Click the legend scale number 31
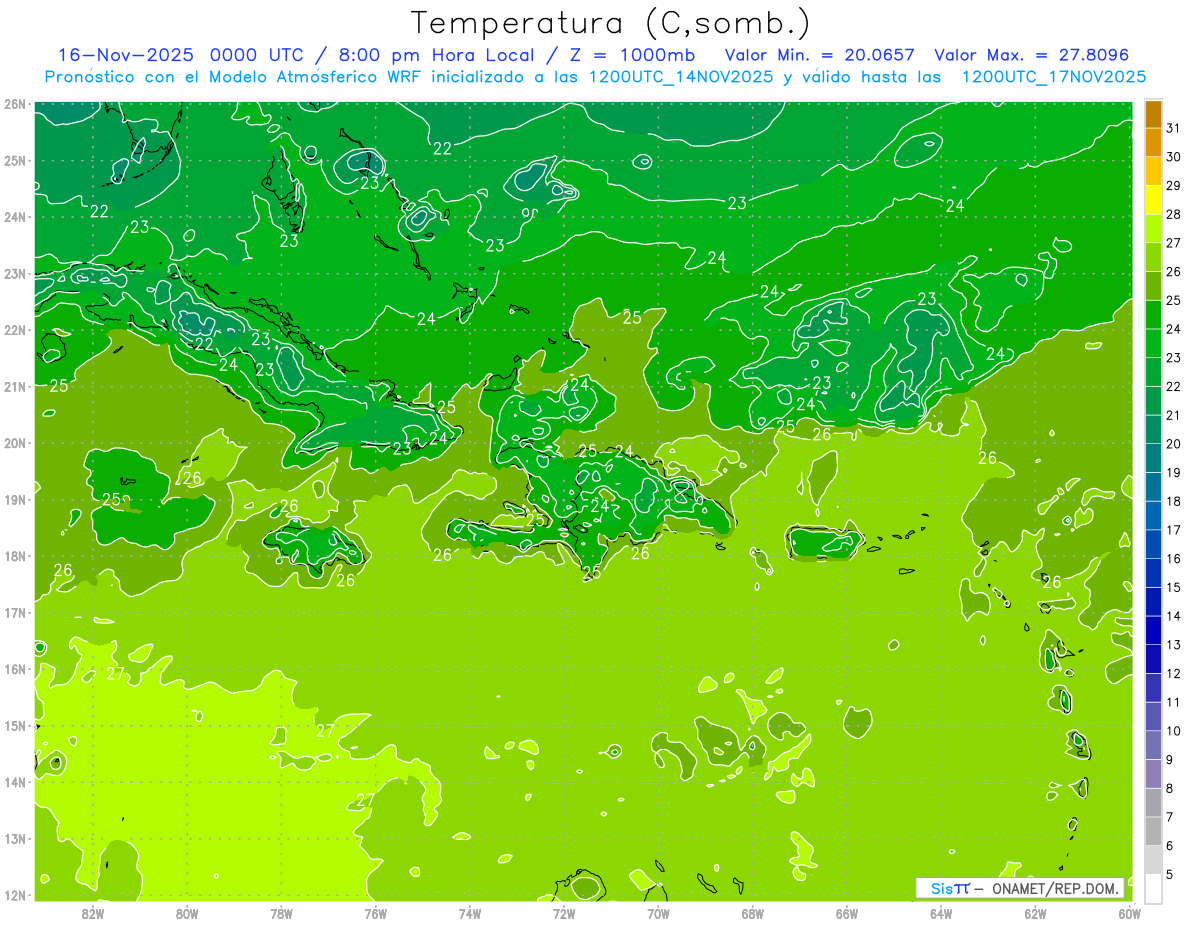This screenshot has width=1200, height=927. coord(1174,128)
